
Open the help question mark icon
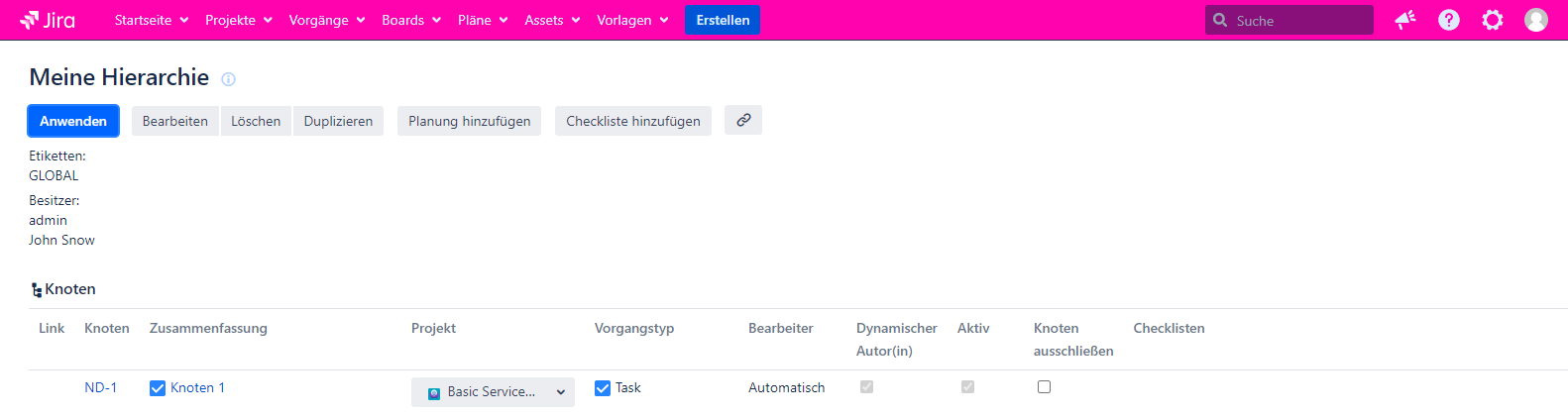(1448, 20)
